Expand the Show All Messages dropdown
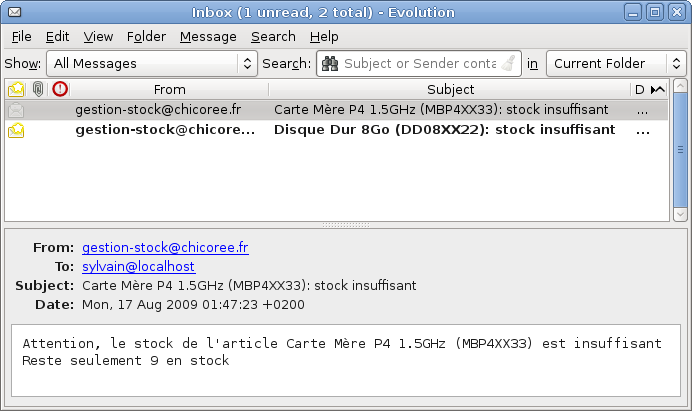Viewport: 692px width, 411px height. pos(152,64)
